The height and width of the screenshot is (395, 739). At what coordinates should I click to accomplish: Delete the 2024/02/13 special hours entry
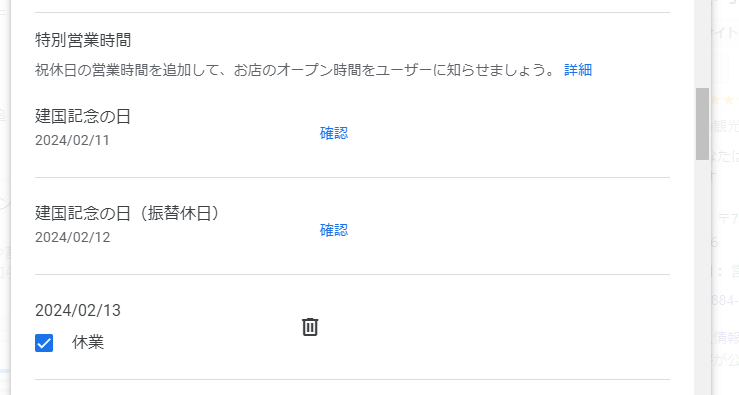click(310, 327)
